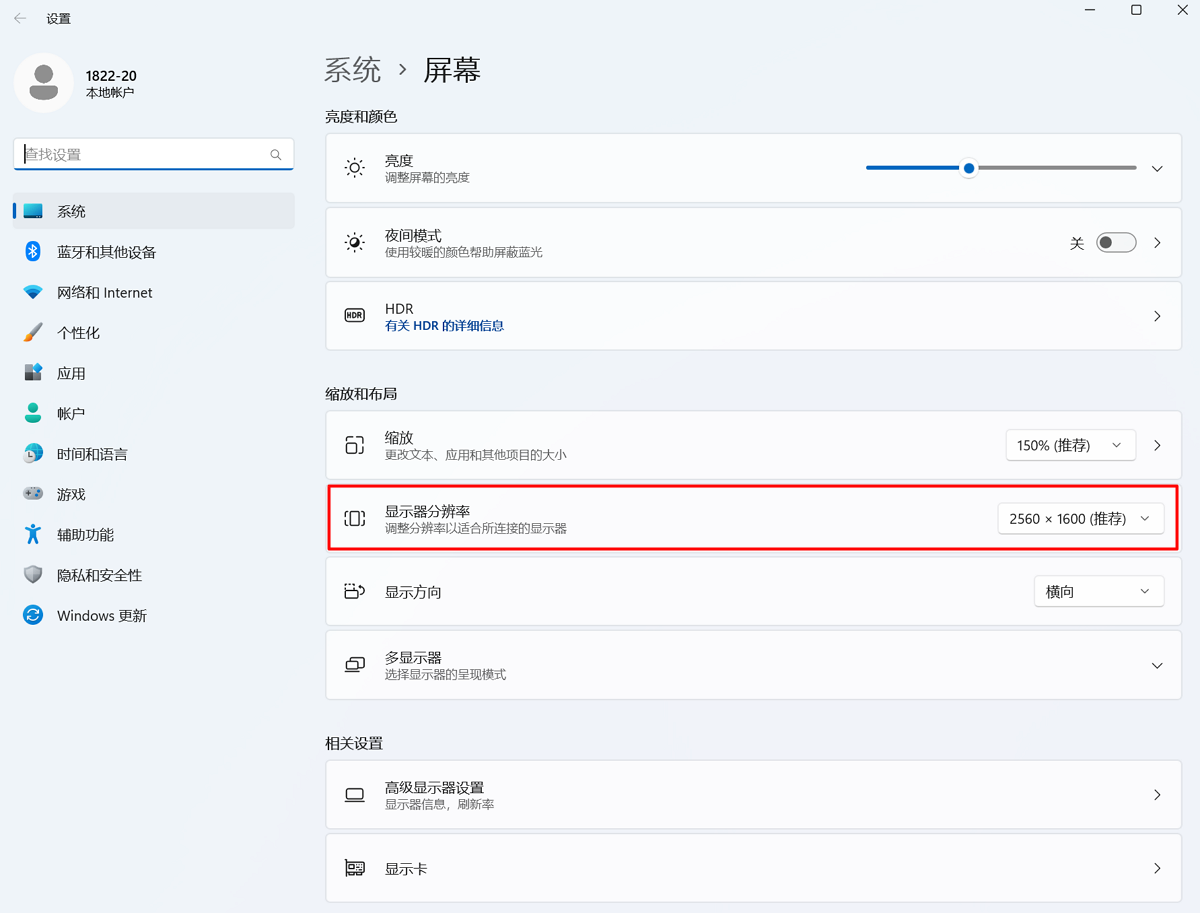Viewport: 1200px width, 913px height.
Task: Click the Bluetooth icon in sidebar
Action: (33, 252)
